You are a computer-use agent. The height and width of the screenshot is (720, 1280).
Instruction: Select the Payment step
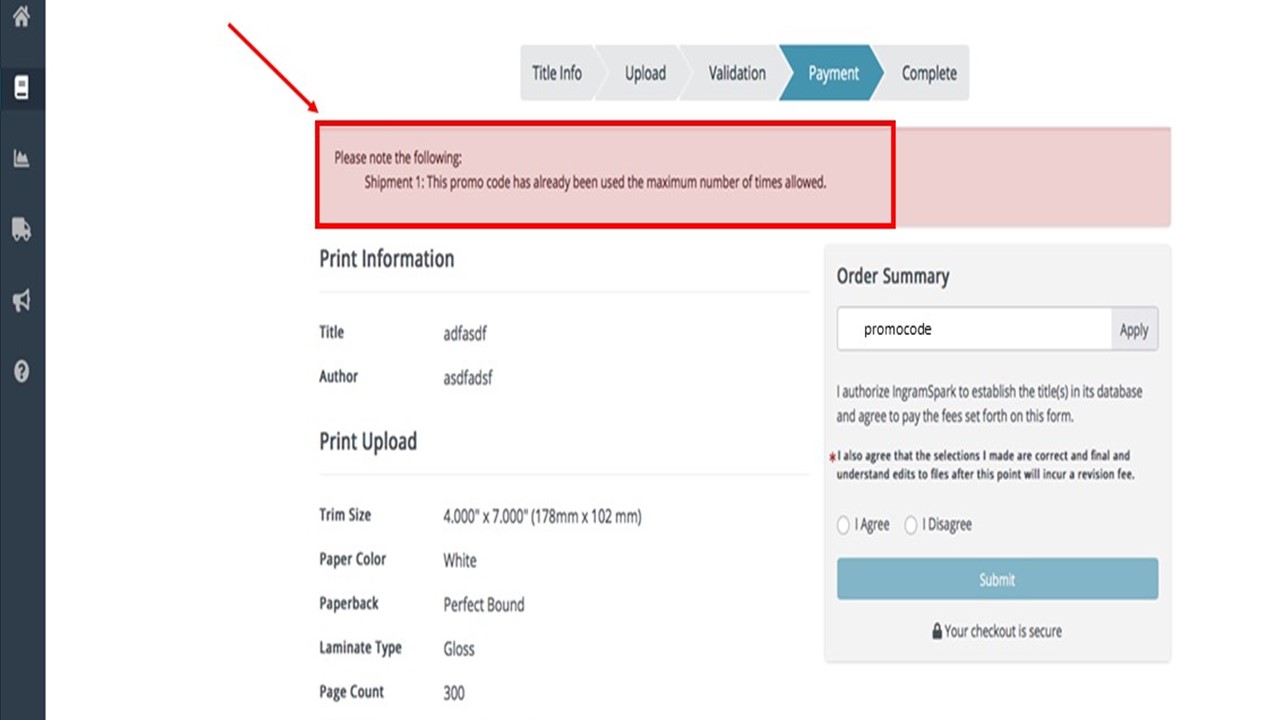(833, 73)
